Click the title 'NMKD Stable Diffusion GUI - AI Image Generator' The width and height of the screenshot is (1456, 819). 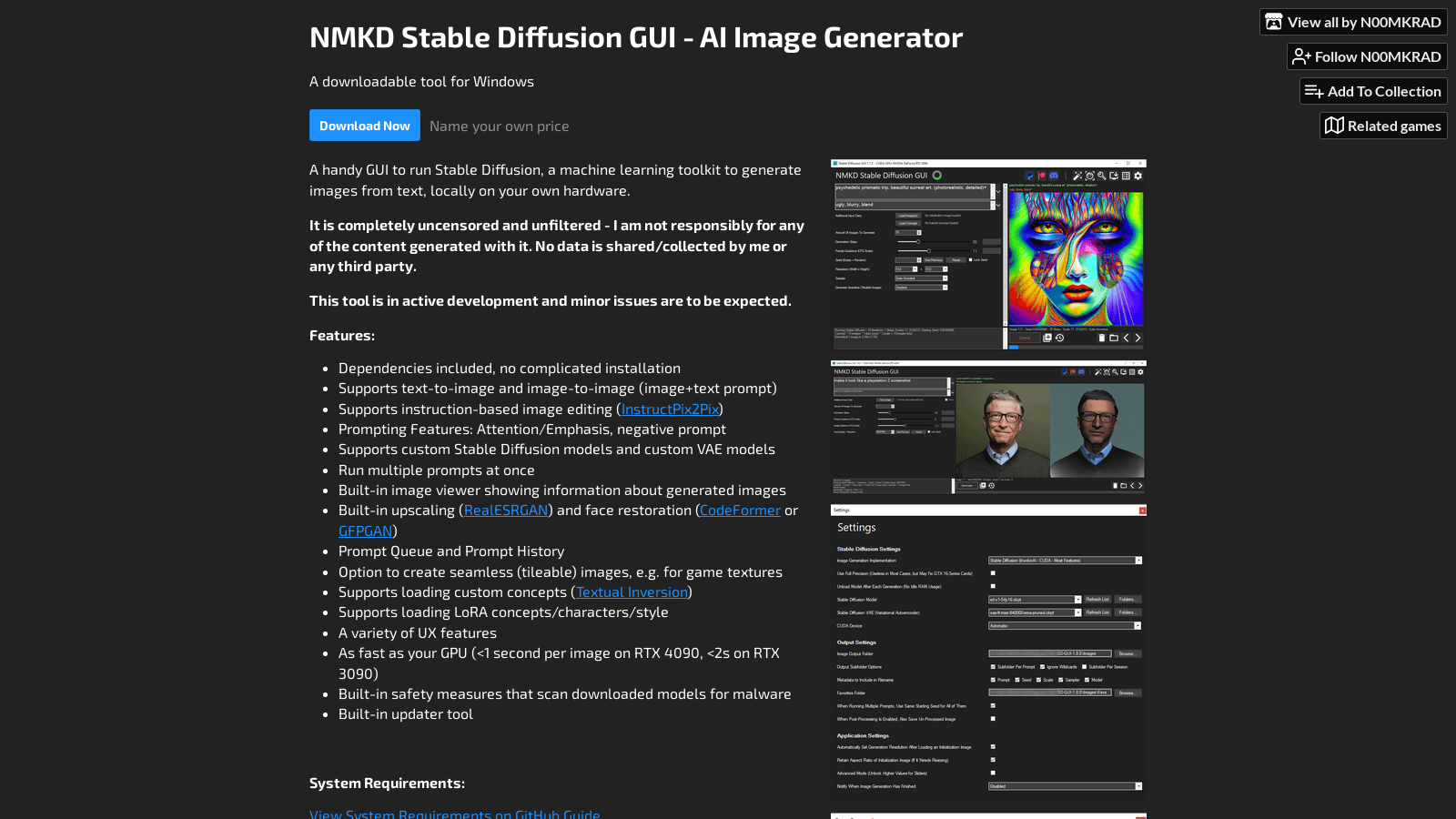pyautogui.click(x=636, y=37)
